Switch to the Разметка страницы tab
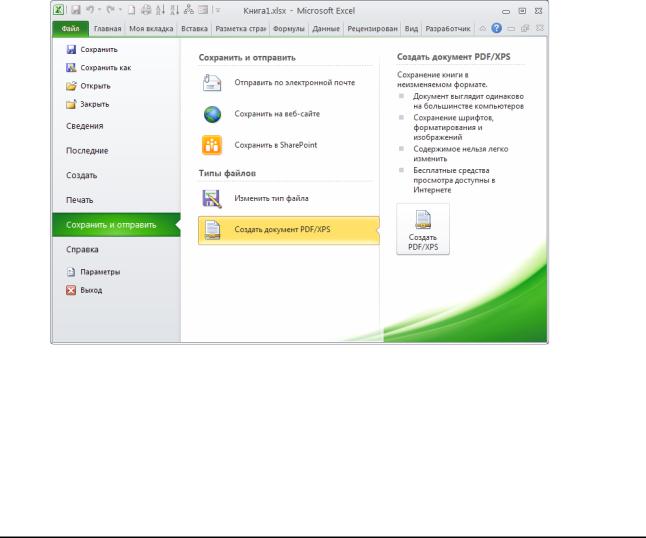Viewport: 646px width, 538px height. click(x=241, y=29)
